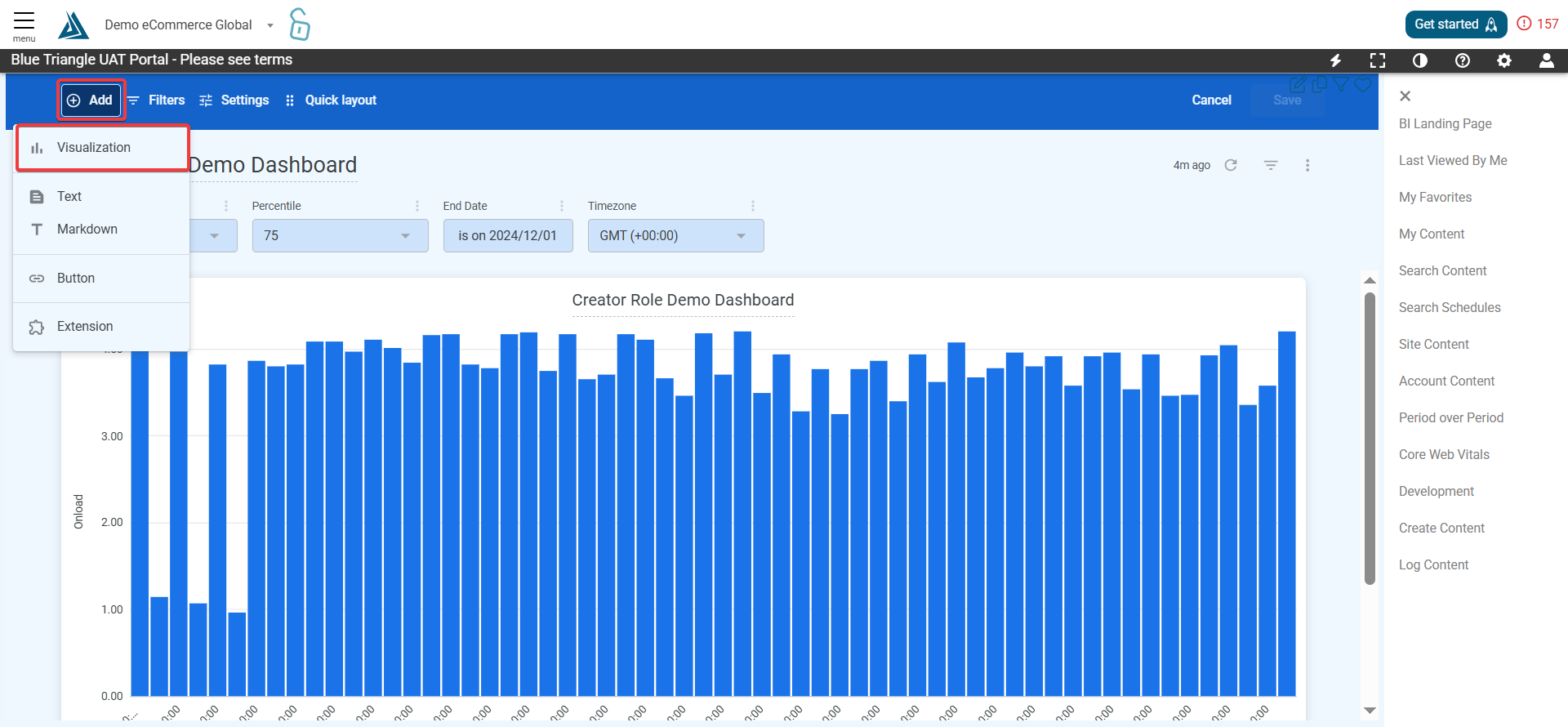Screen dimensions: 1568x727
Task: Select Text from Add menu
Action: click(x=101, y=197)
